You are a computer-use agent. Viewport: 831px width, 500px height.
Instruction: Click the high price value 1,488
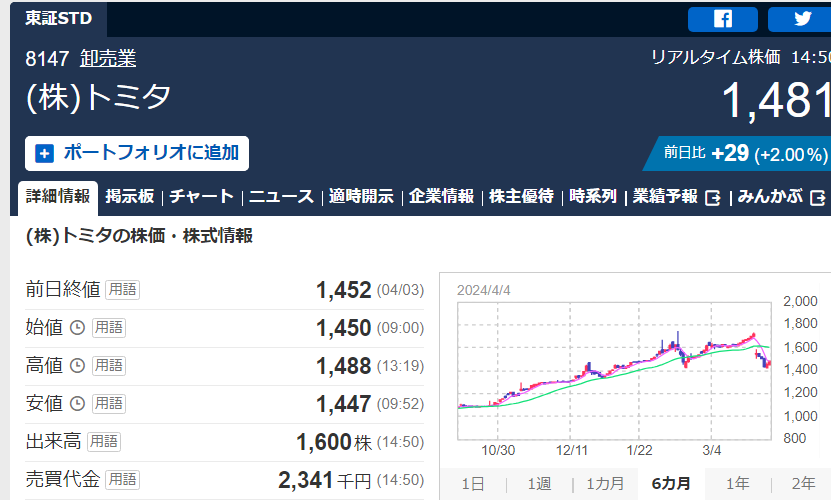pos(343,366)
